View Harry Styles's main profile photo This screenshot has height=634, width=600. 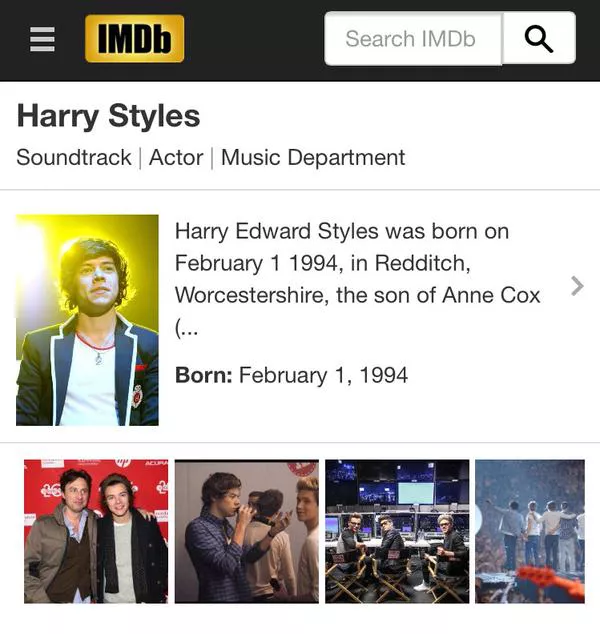(x=87, y=320)
